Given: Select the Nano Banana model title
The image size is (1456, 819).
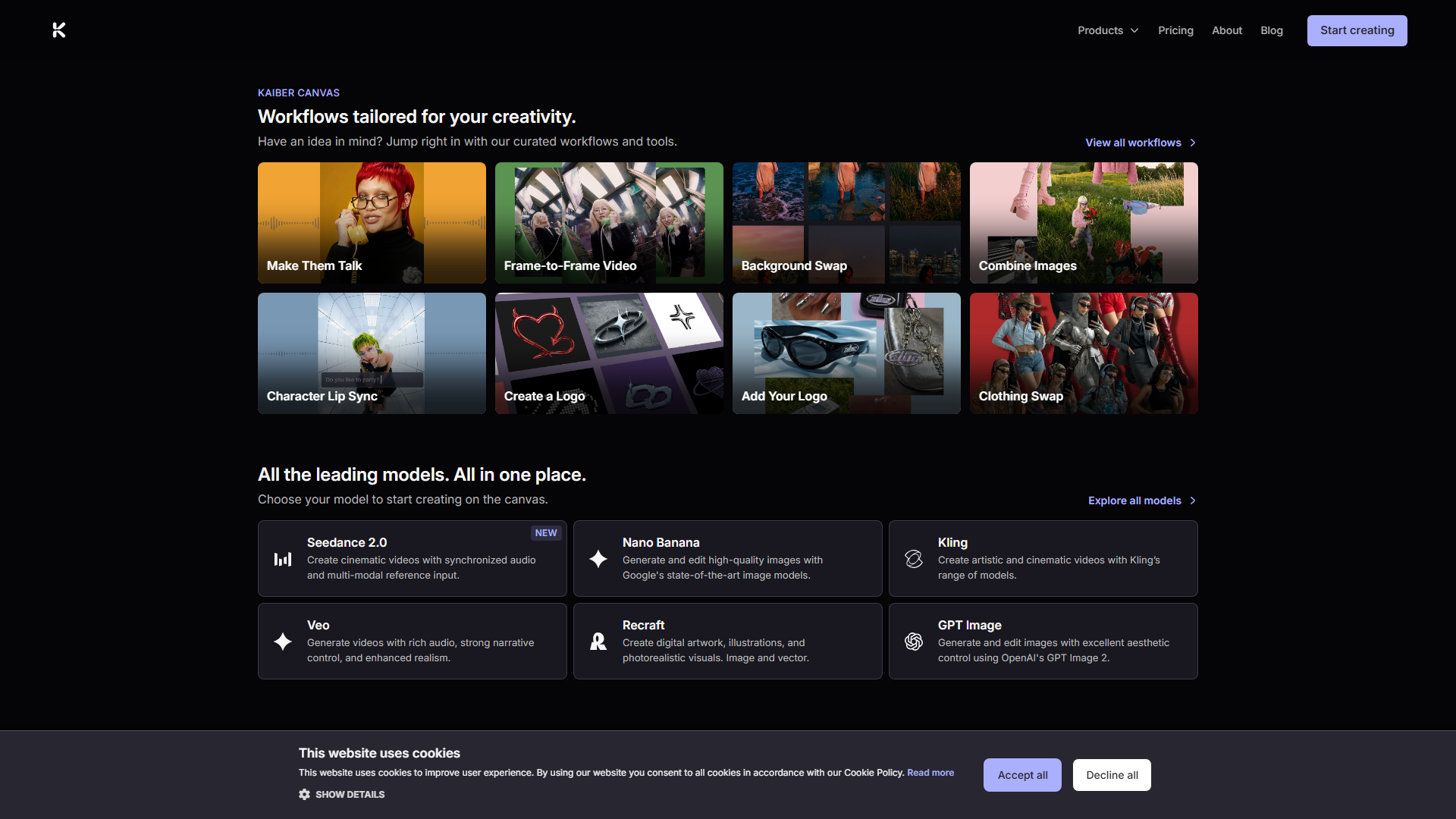Looking at the screenshot, I should [661, 542].
